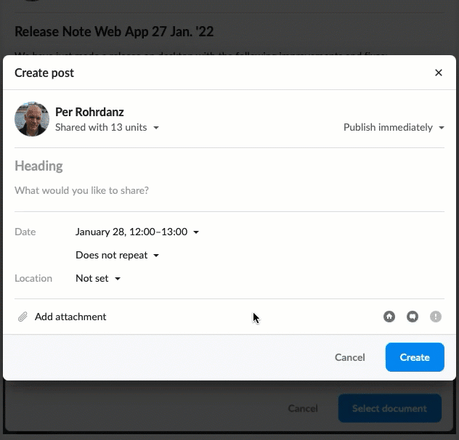Image resolution: width=459 pixels, height=440 pixels.
Task: Open the Shared with 13 units dropdown
Action: (107, 127)
